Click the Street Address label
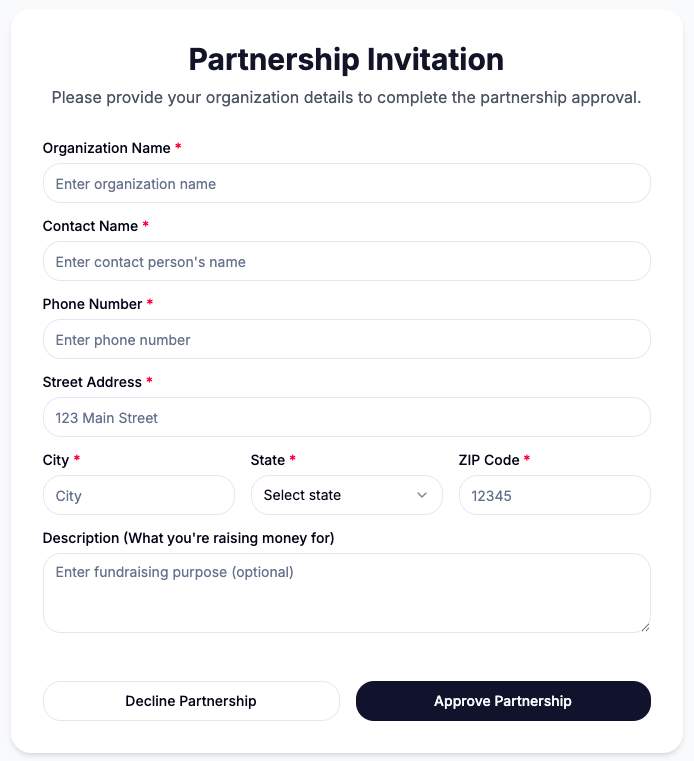 coord(92,382)
